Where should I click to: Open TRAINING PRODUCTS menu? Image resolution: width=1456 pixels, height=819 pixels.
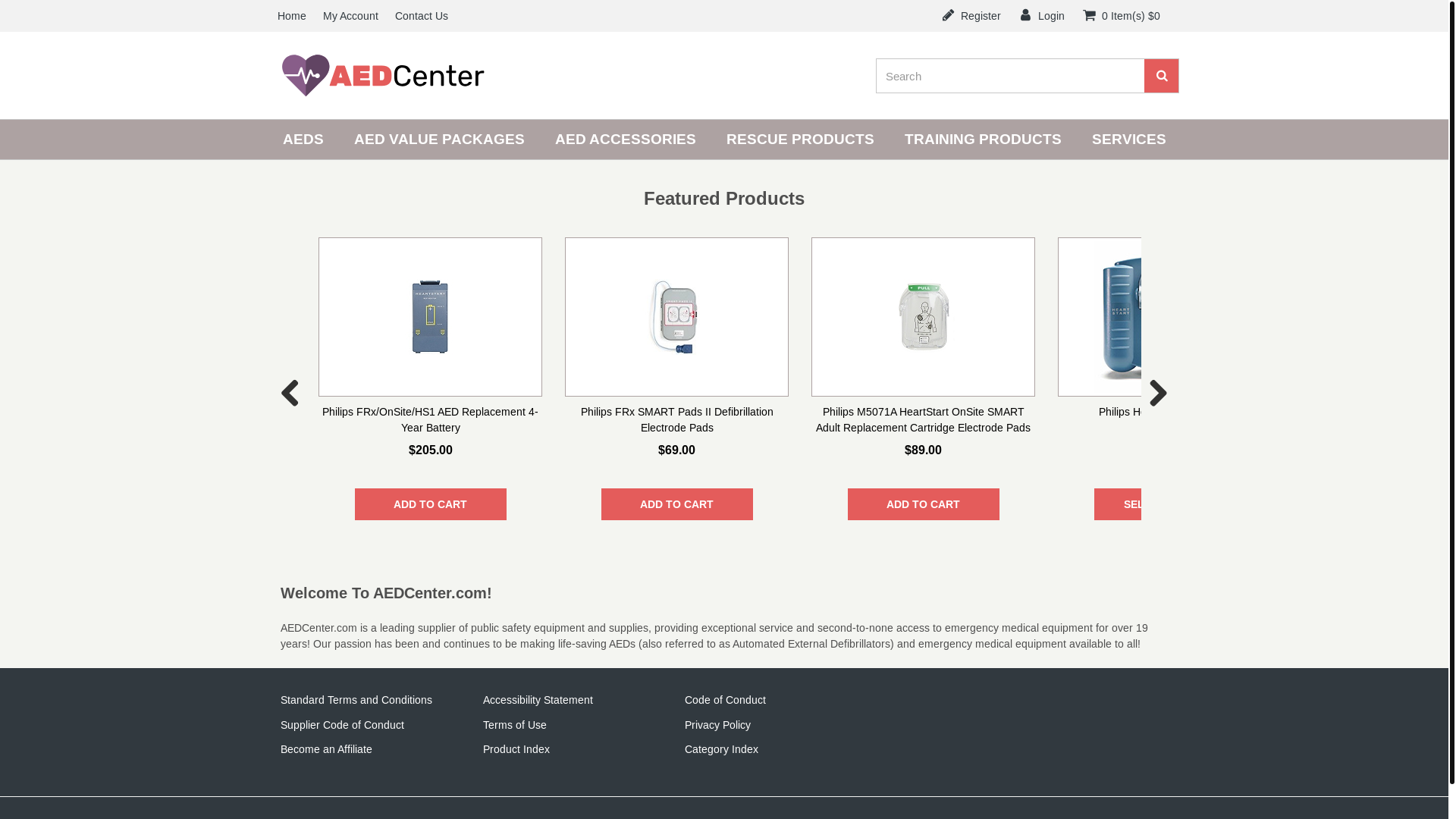(983, 140)
